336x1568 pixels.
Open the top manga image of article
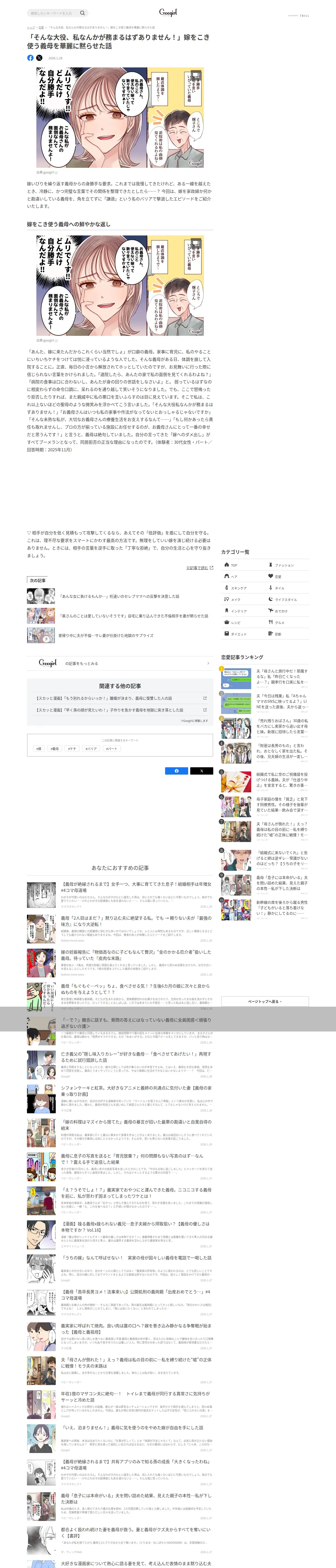tap(120, 118)
